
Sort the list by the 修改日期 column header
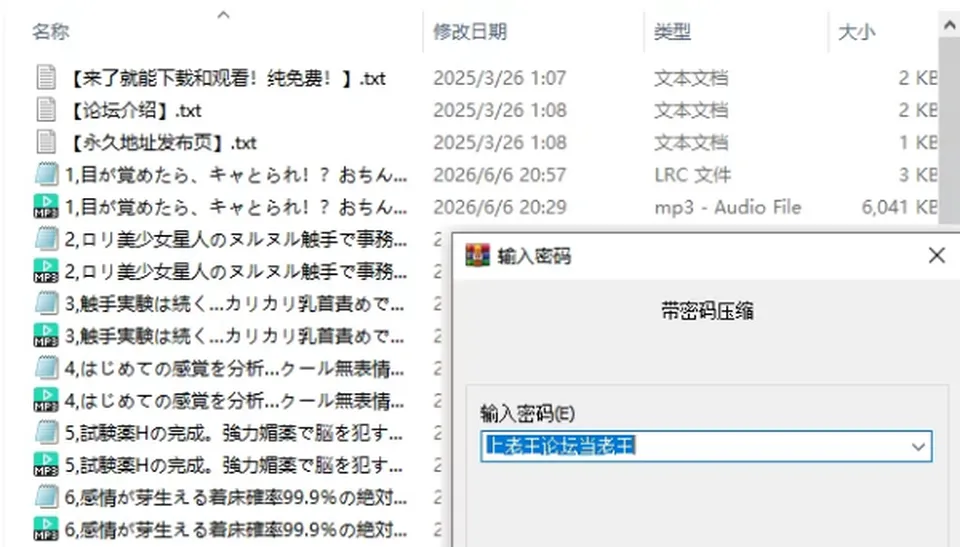coord(470,31)
